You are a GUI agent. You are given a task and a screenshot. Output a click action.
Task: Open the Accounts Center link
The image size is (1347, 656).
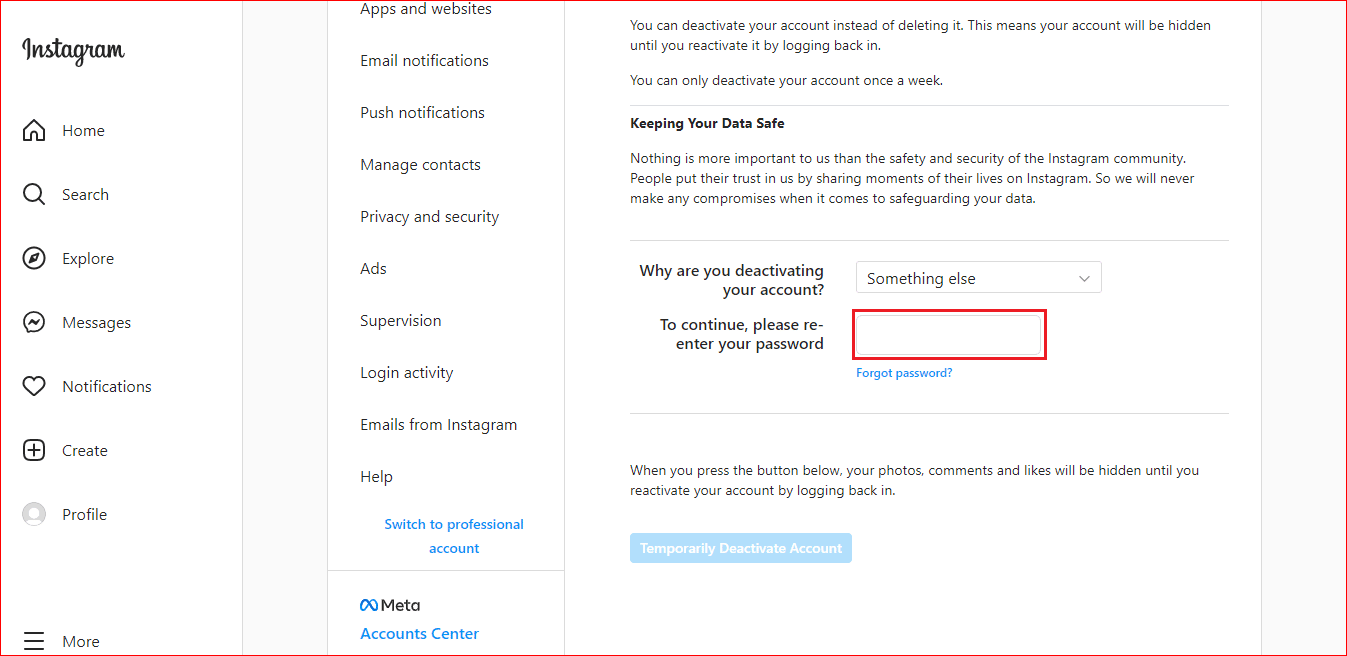pos(419,634)
